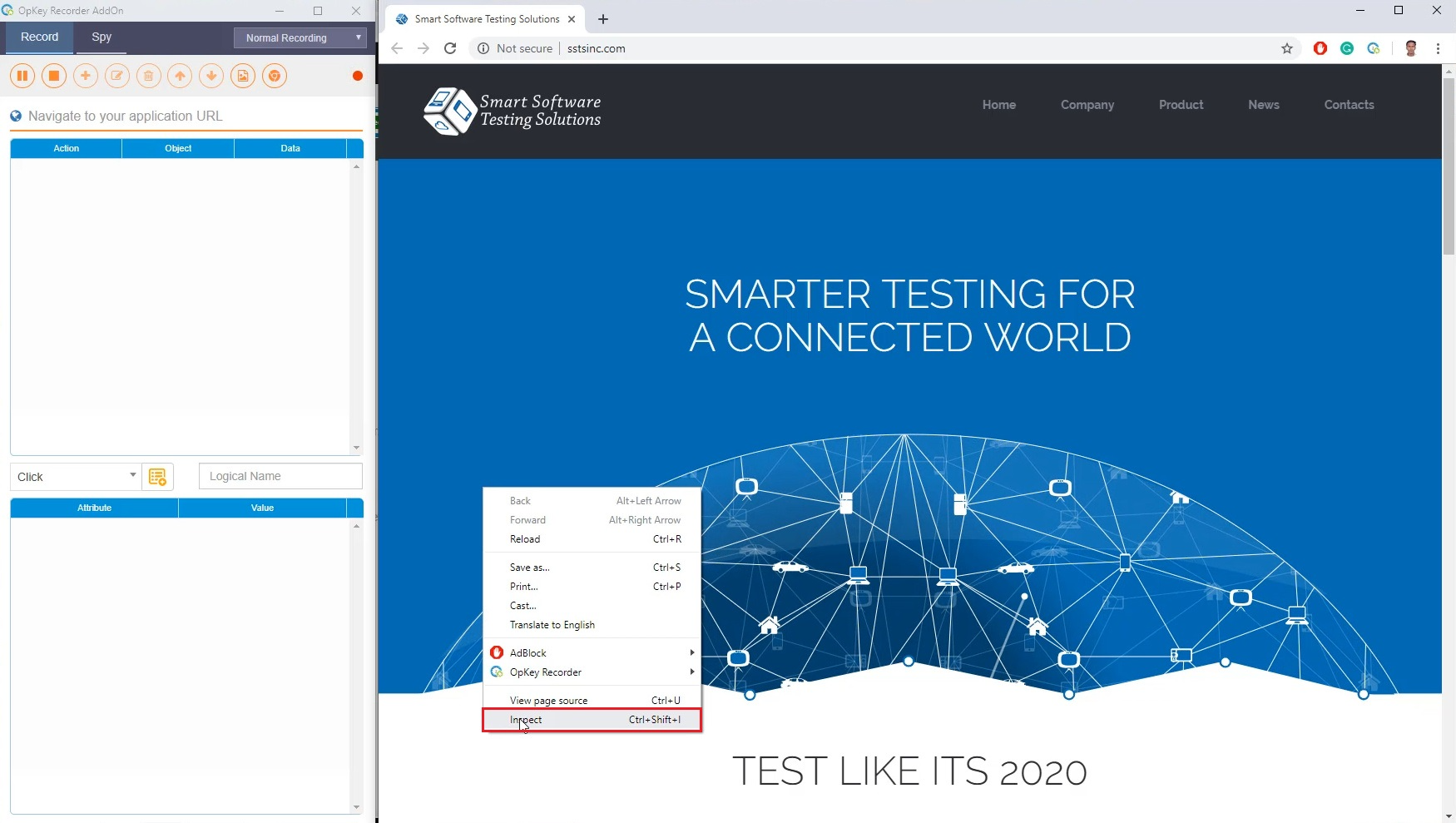Click the orange Chrome browser icon
This screenshot has width=1456, height=823.
point(275,76)
